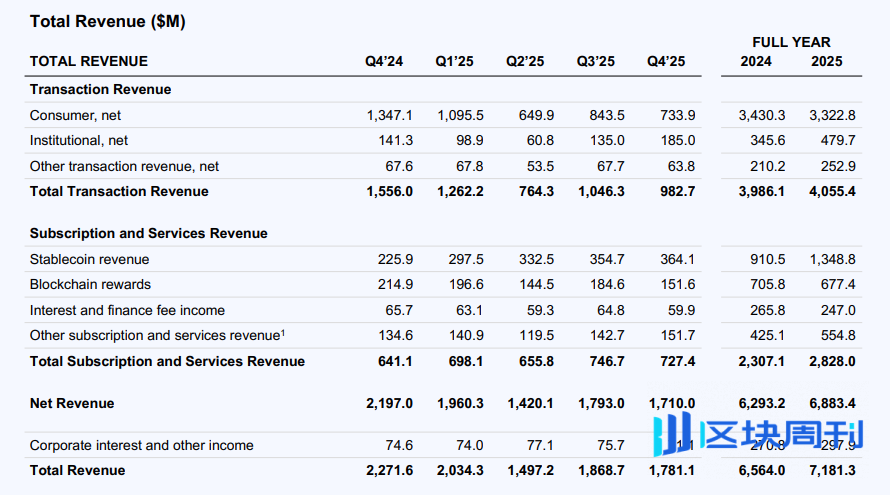Click the Blockchain rewards row label
This screenshot has width=890, height=495.
pos(91,285)
